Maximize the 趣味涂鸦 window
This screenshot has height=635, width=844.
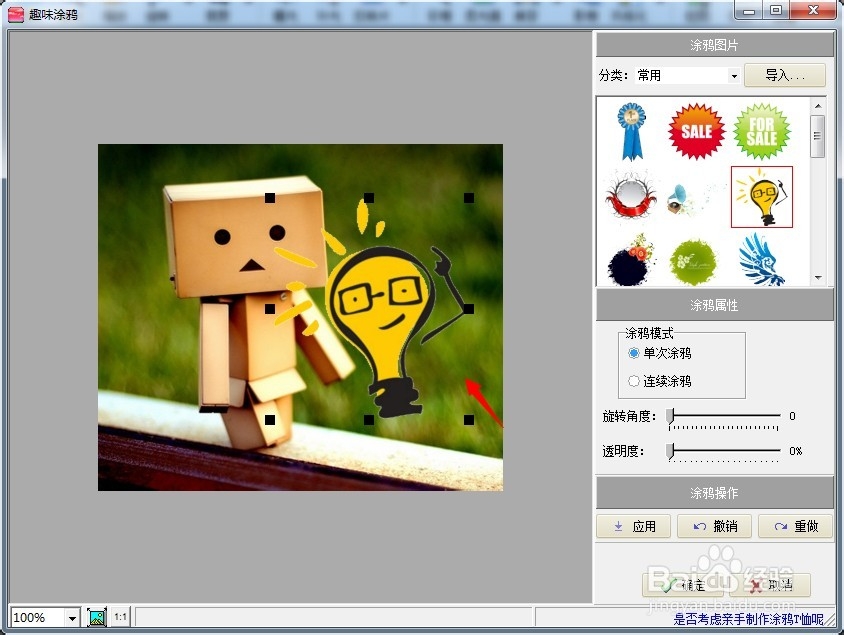point(776,10)
